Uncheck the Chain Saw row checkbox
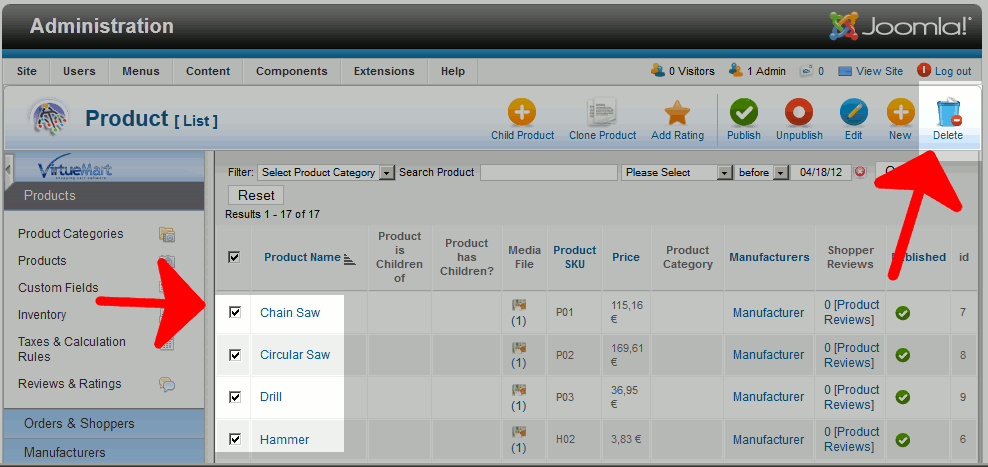Viewport: 988px width, 467px height. [x=235, y=312]
